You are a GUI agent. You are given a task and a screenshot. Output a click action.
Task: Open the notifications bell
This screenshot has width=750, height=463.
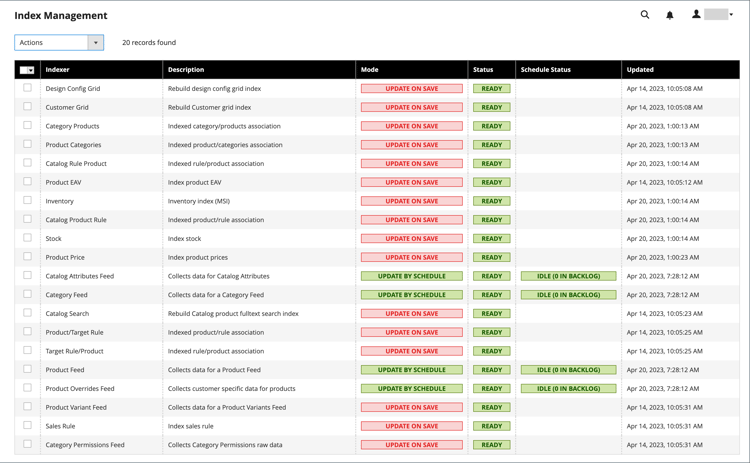(x=670, y=15)
